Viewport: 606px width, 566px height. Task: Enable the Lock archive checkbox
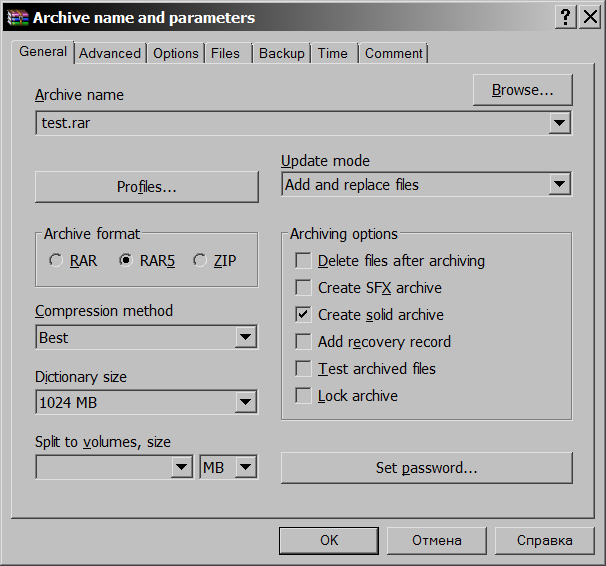[x=303, y=396]
